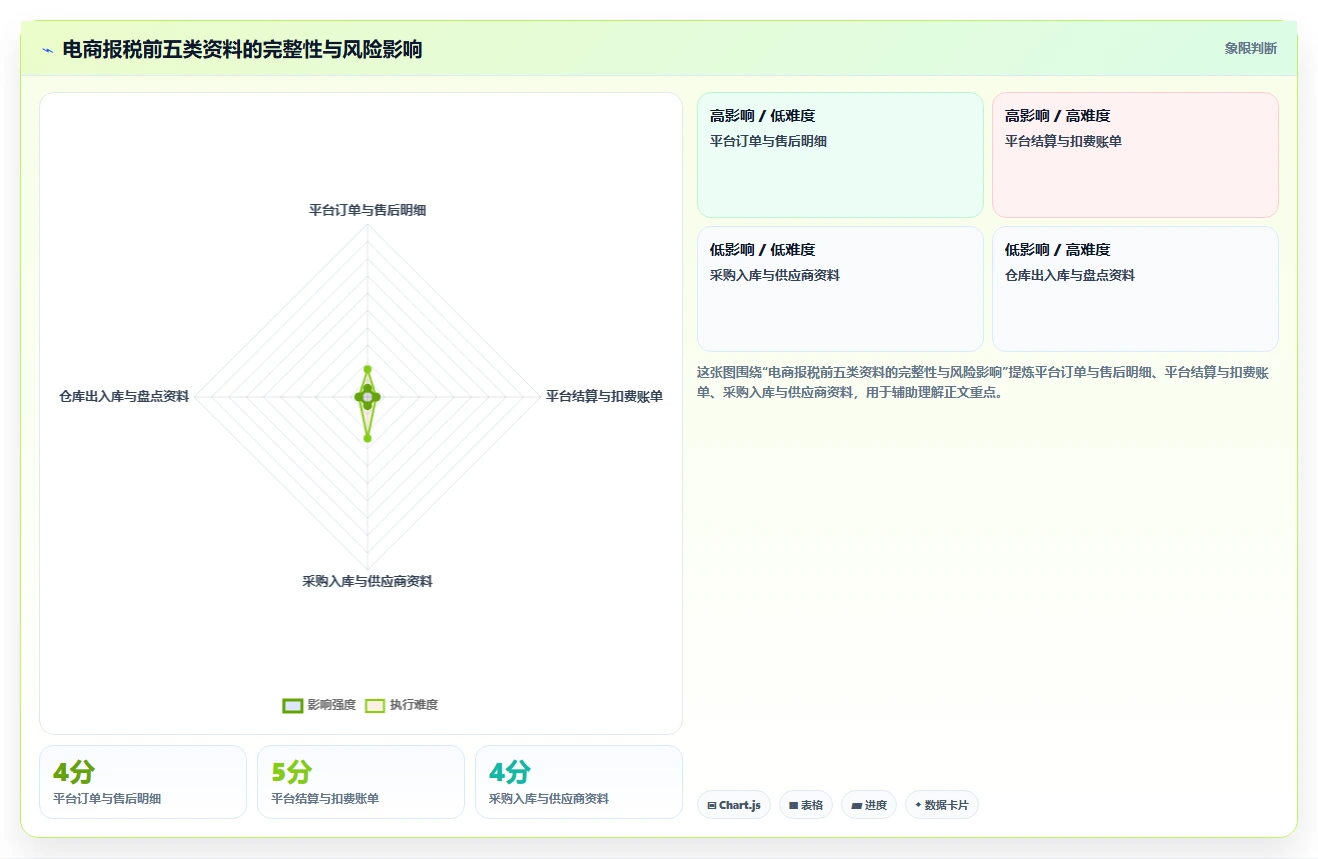Image resolution: width=1318 pixels, height=859 pixels.
Task: Select the 4分 采购入库与供应商资料 score card
Action: pos(579,782)
